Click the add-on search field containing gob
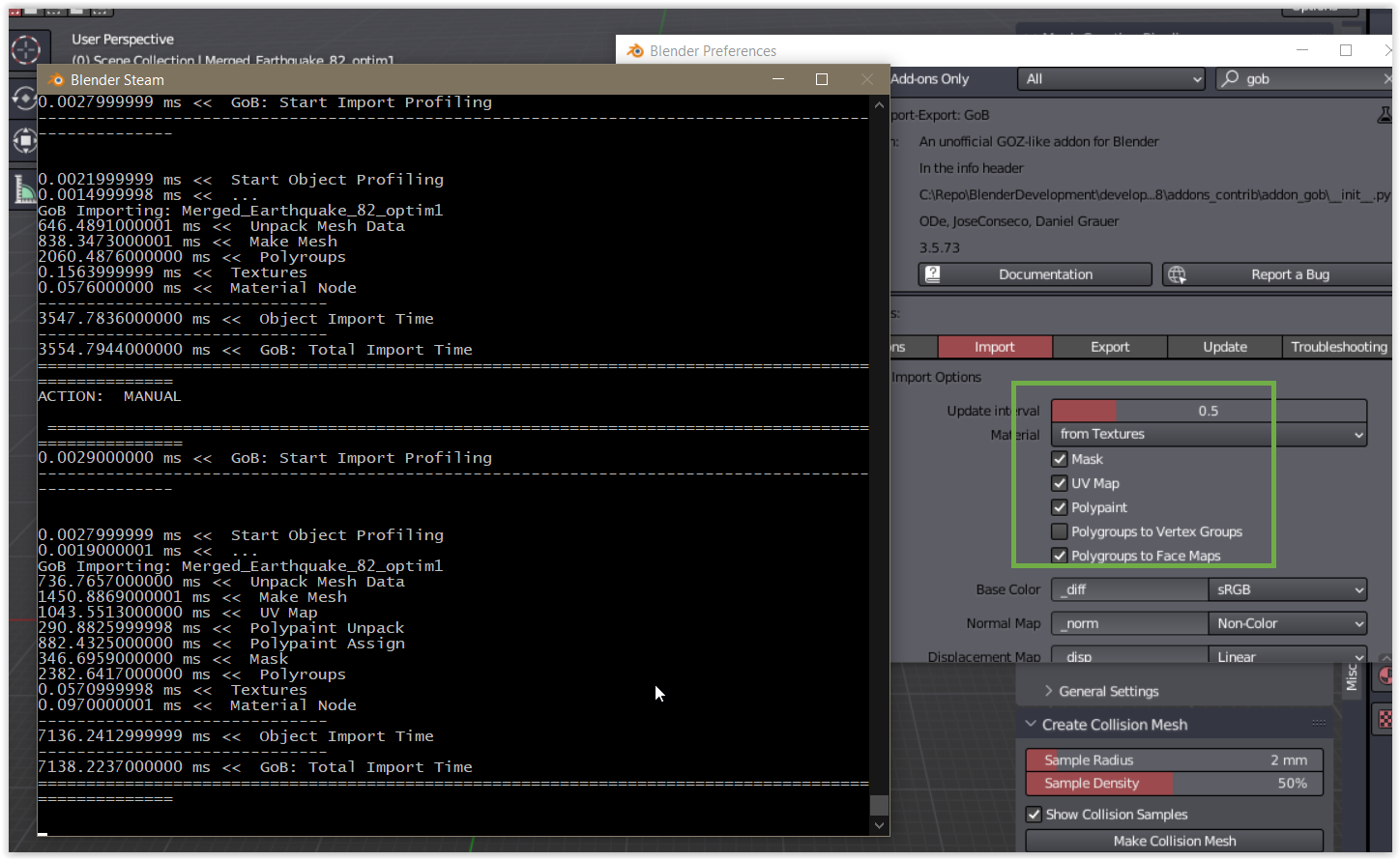The image size is (1400, 860). pos(1303,79)
